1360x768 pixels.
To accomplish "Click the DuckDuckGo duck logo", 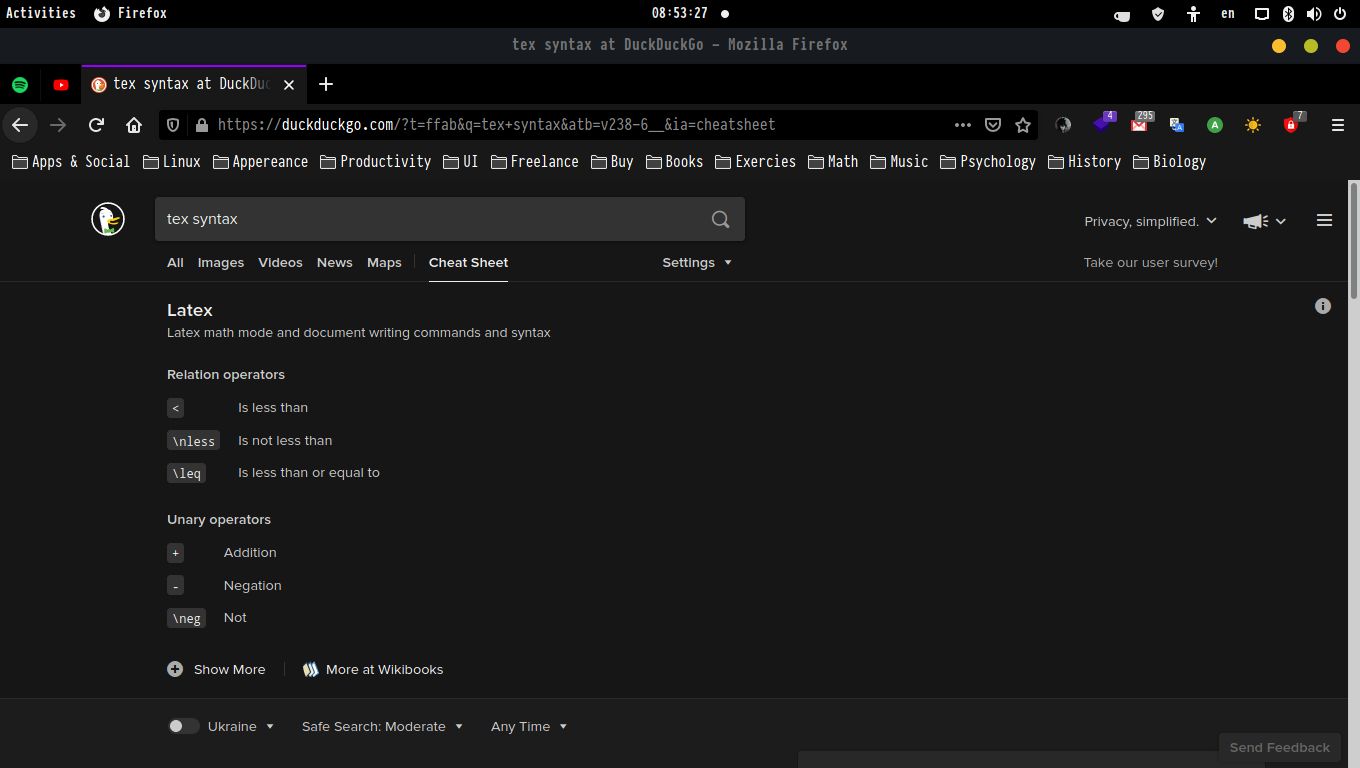I will pos(108,219).
